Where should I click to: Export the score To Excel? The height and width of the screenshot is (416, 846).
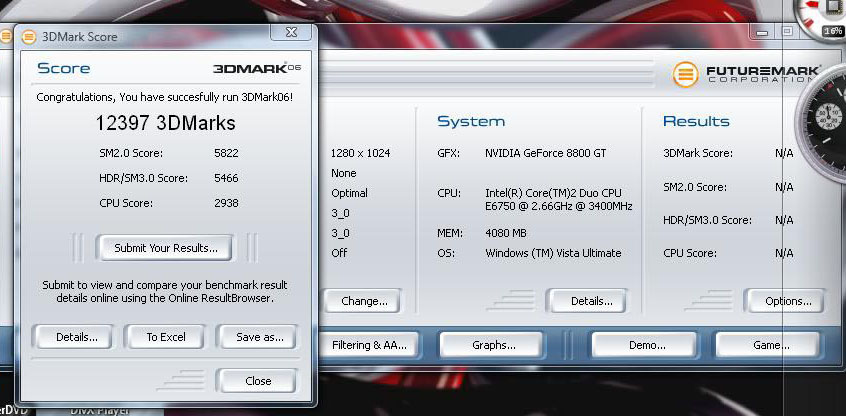166,337
